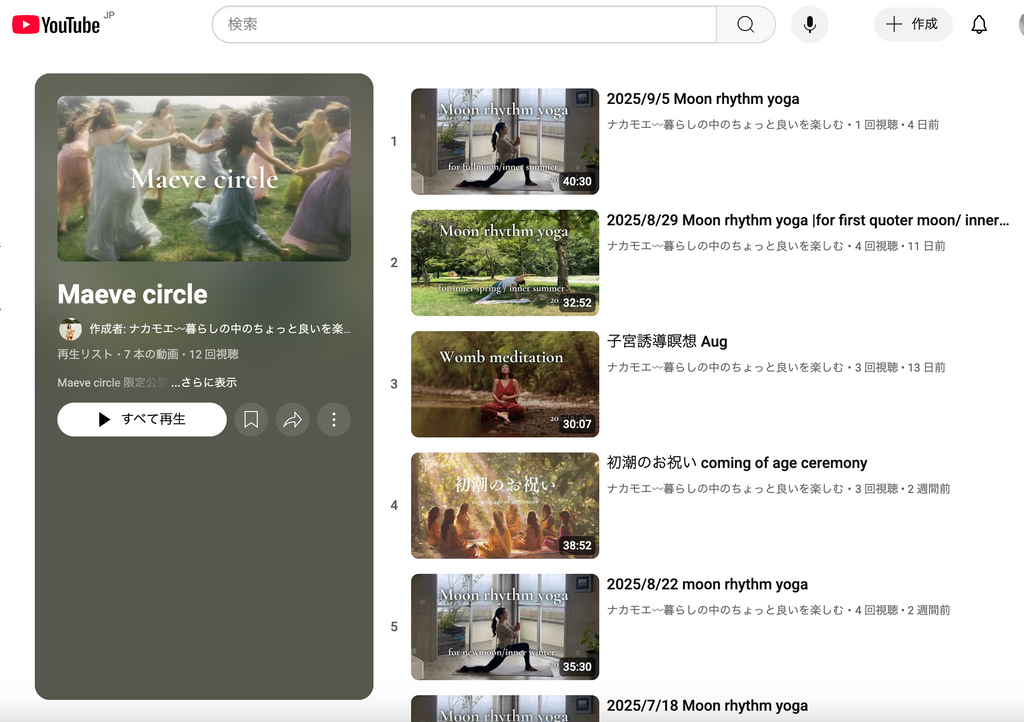This screenshot has height=722, width=1024.
Task: Open the 2025/8/22 moon rhythm yoga title
Action: click(706, 584)
